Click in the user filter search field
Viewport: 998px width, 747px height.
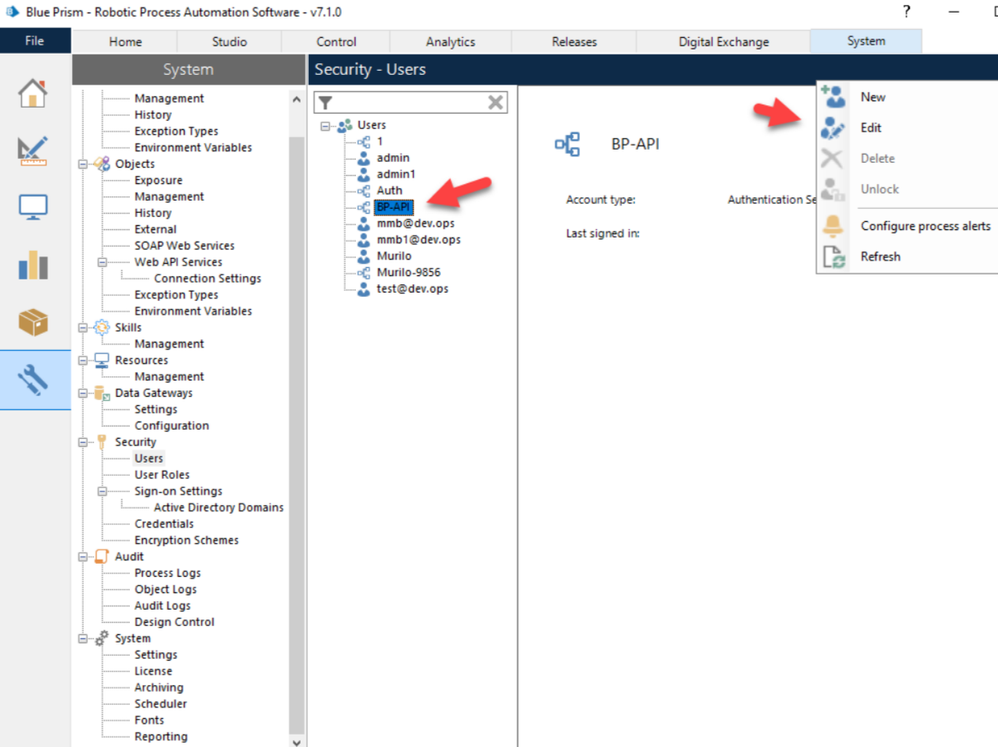click(x=409, y=102)
